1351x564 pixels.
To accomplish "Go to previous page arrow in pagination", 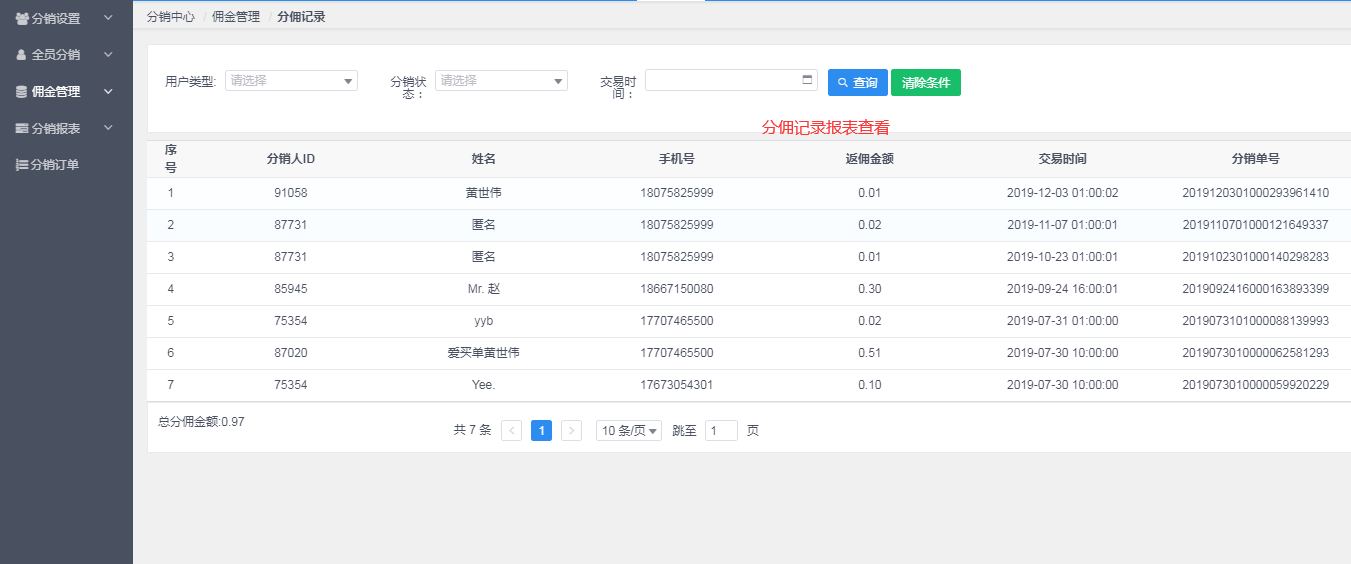I will pyautogui.click(x=511, y=431).
